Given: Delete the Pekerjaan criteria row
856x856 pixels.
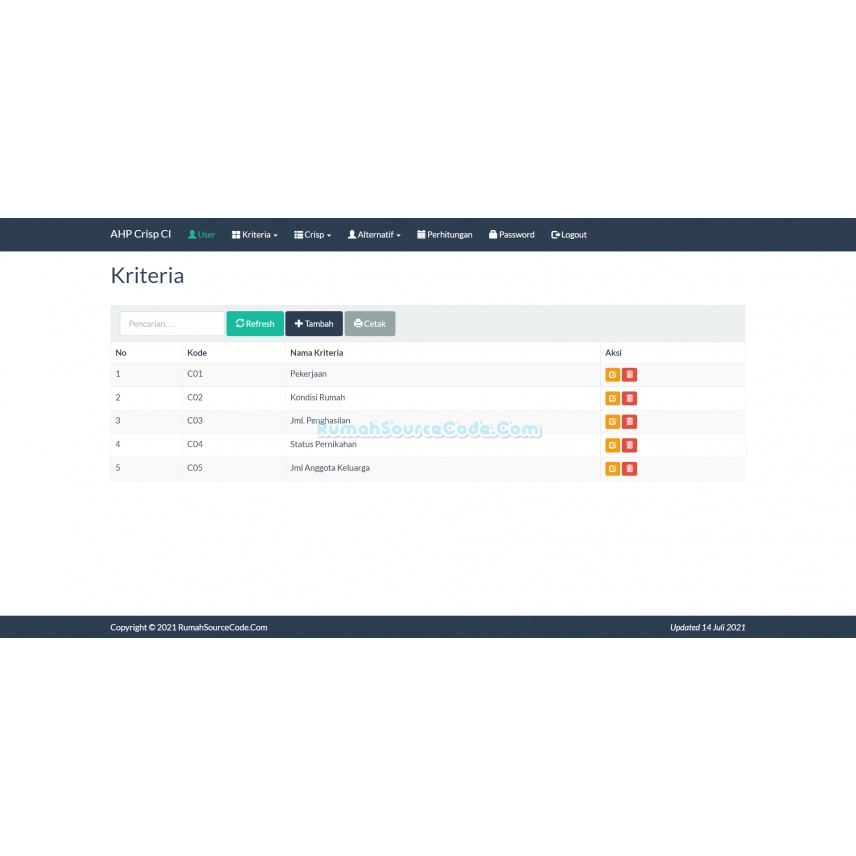Looking at the screenshot, I should (x=629, y=374).
